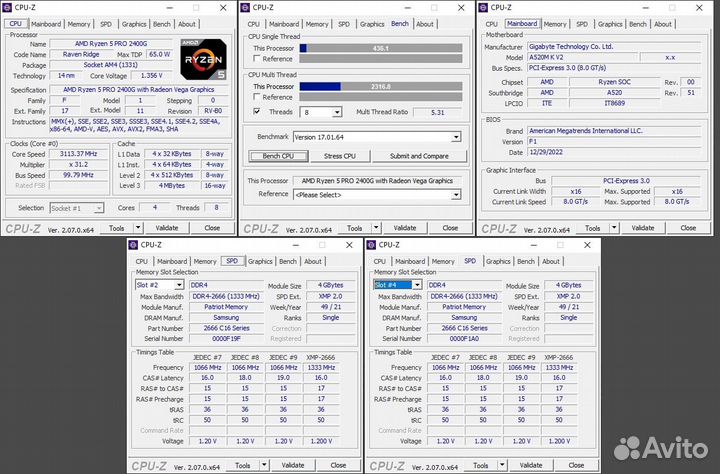The image size is (720, 474).
Task: Click the Ryzen 5 logo in the CPU window
Action: [203, 60]
